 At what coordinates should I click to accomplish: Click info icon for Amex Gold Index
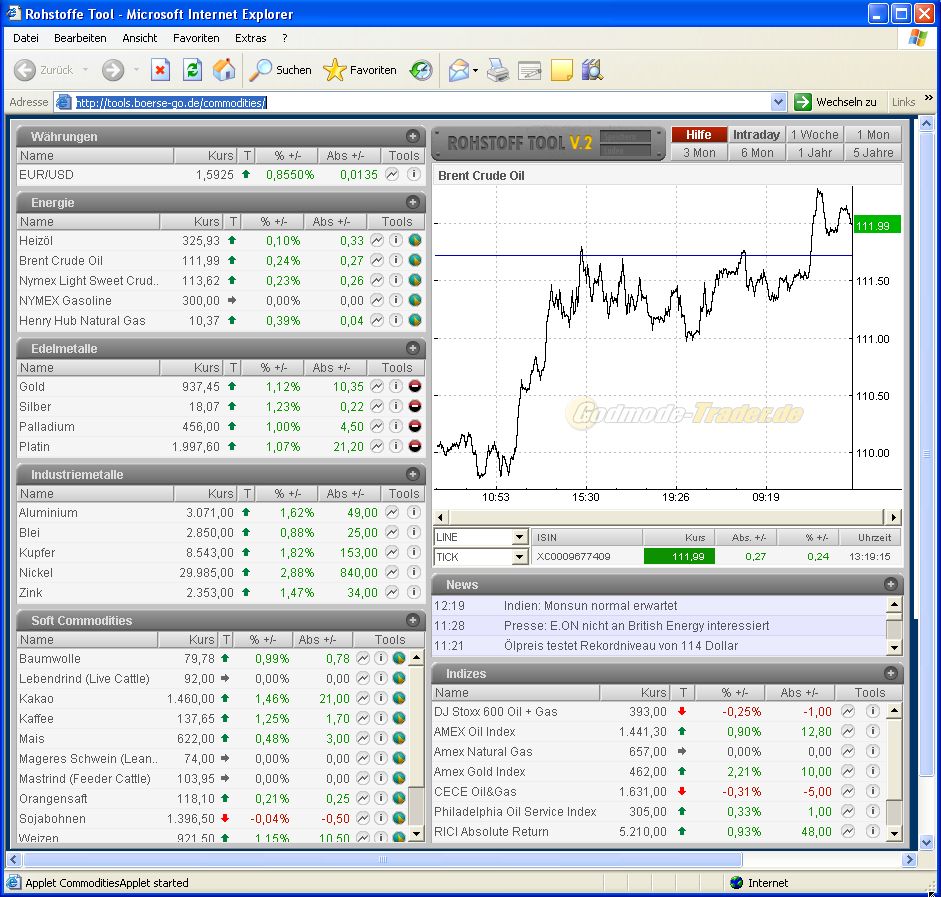point(873,772)
